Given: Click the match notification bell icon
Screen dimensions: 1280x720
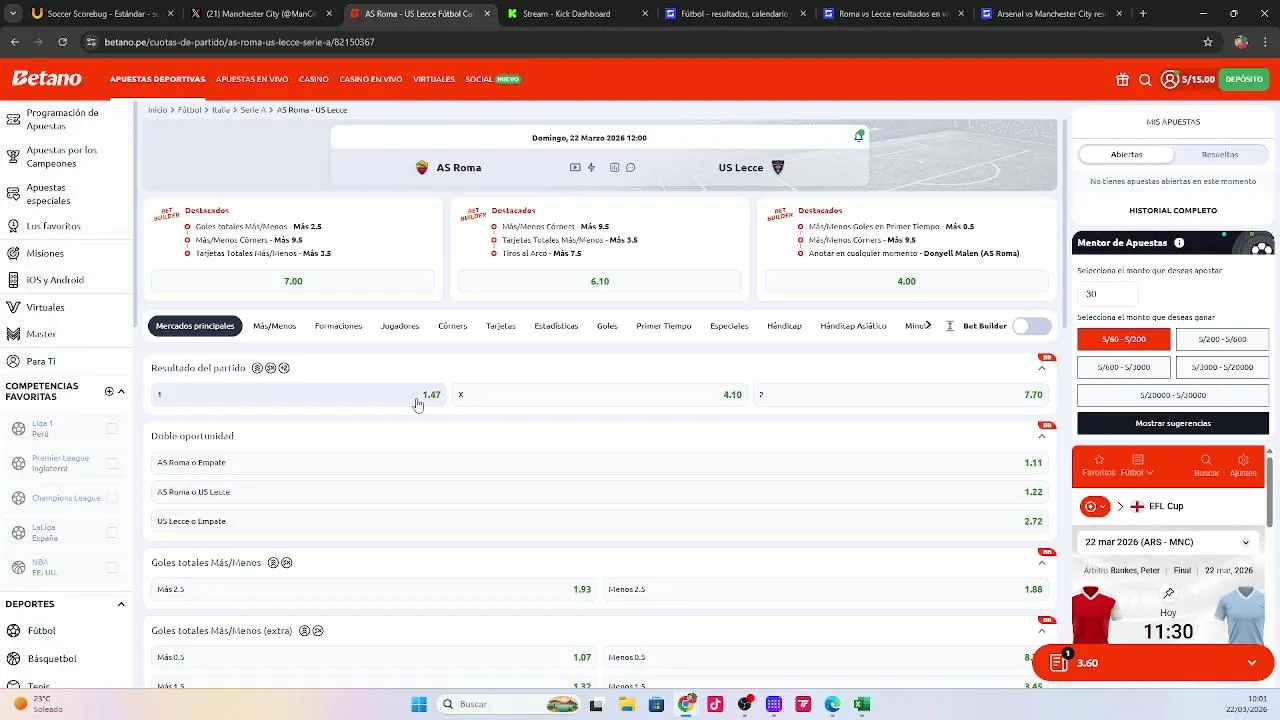Looking at the screenshot, I should coord(858,137).
